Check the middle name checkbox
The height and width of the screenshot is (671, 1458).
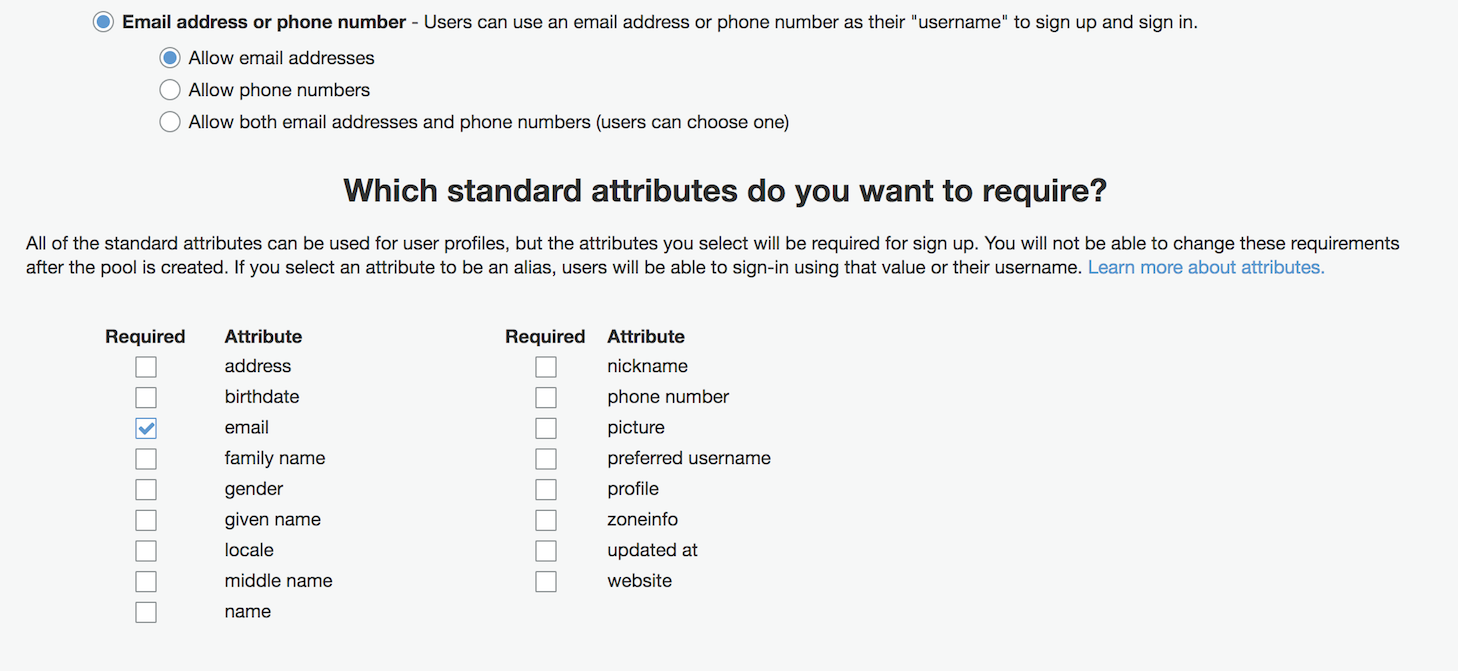pos(145,581)
